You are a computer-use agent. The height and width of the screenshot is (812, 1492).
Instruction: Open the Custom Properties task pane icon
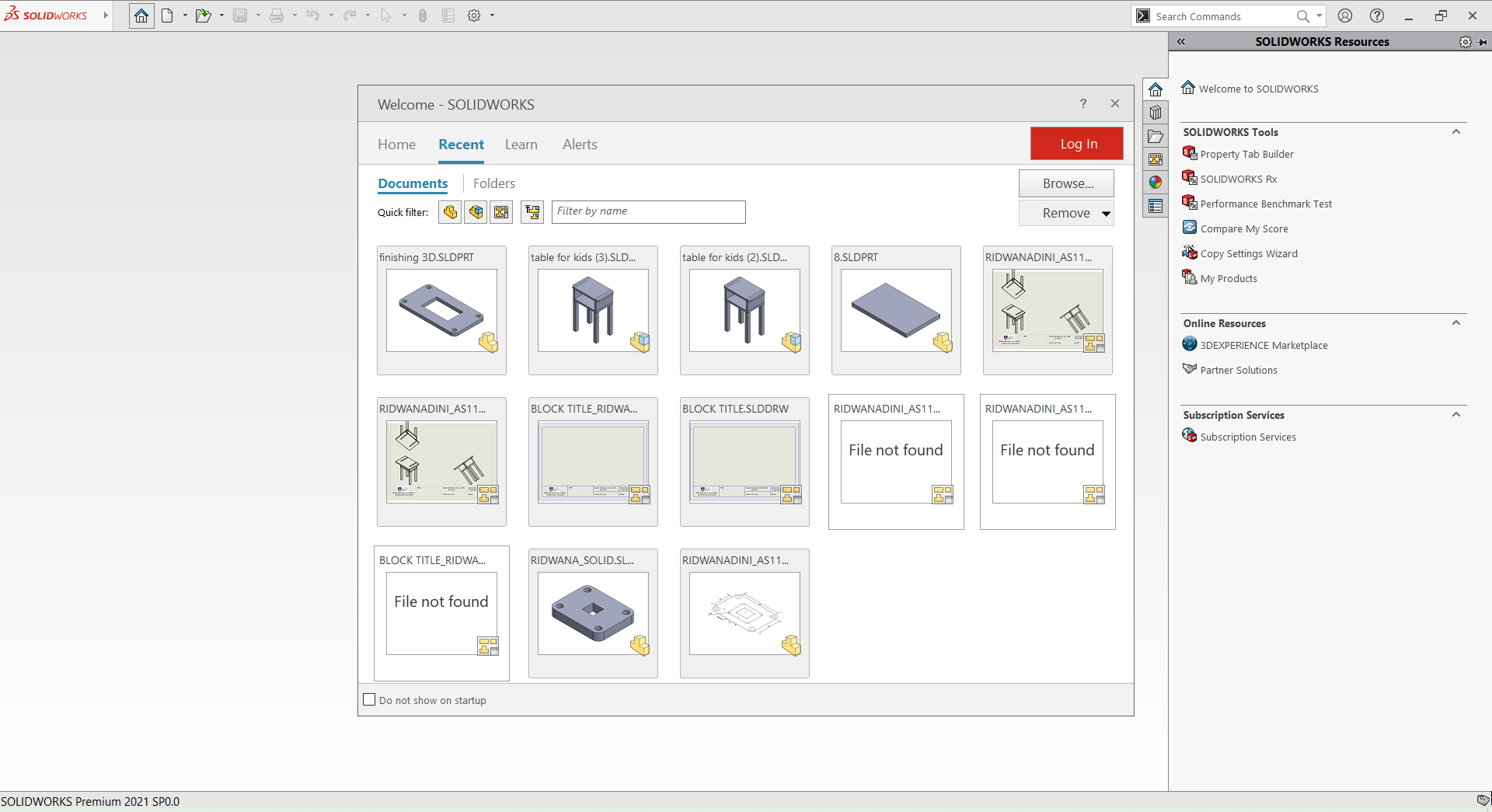click(x=1156, y=206)
